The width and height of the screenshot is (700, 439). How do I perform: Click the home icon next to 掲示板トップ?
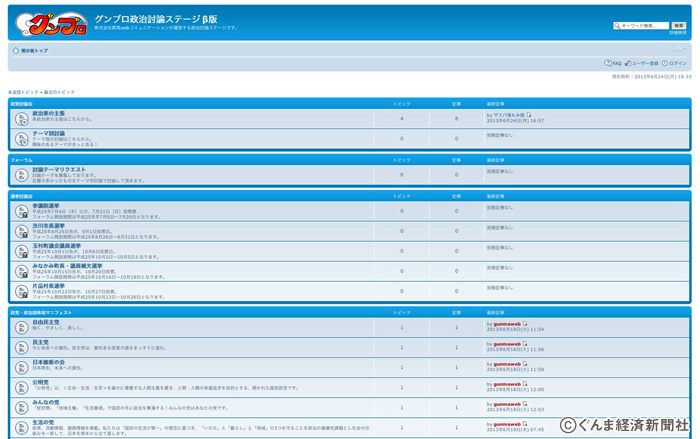point(16,50)
